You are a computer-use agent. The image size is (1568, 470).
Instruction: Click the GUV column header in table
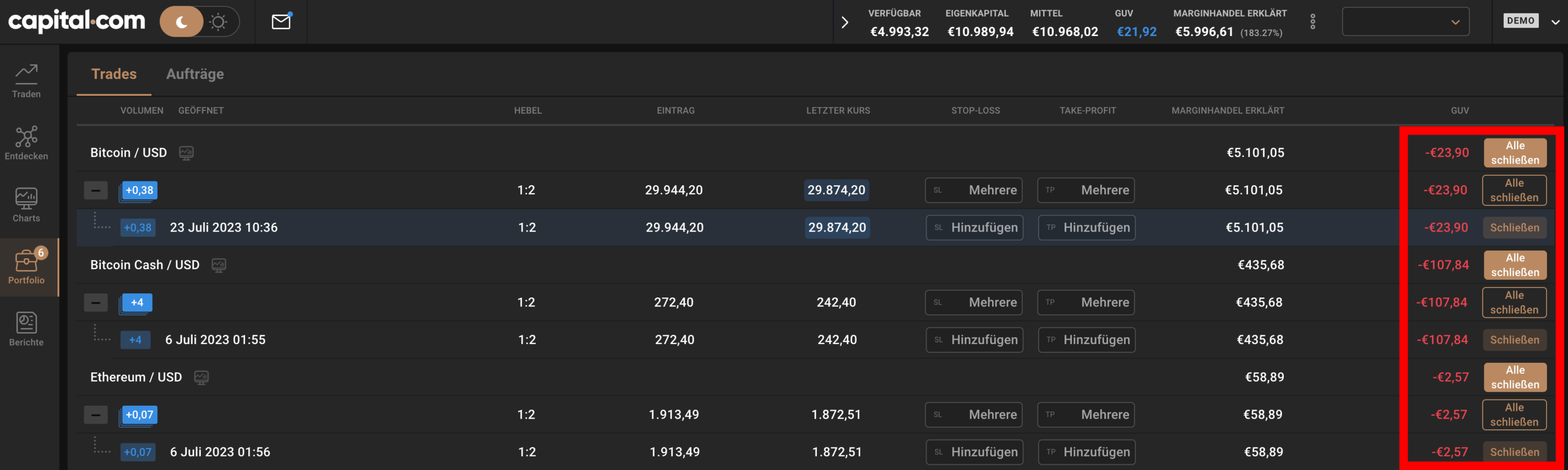[1460, 110]
